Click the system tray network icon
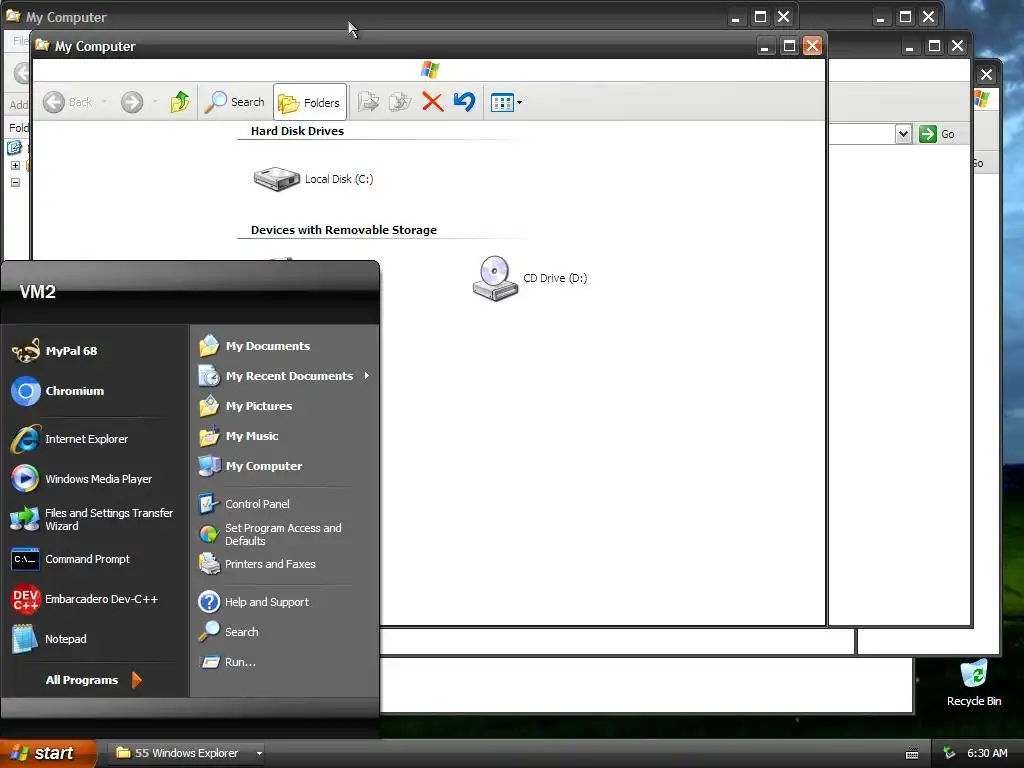The width and height of the screenshot is (1024, 768). 949,753
